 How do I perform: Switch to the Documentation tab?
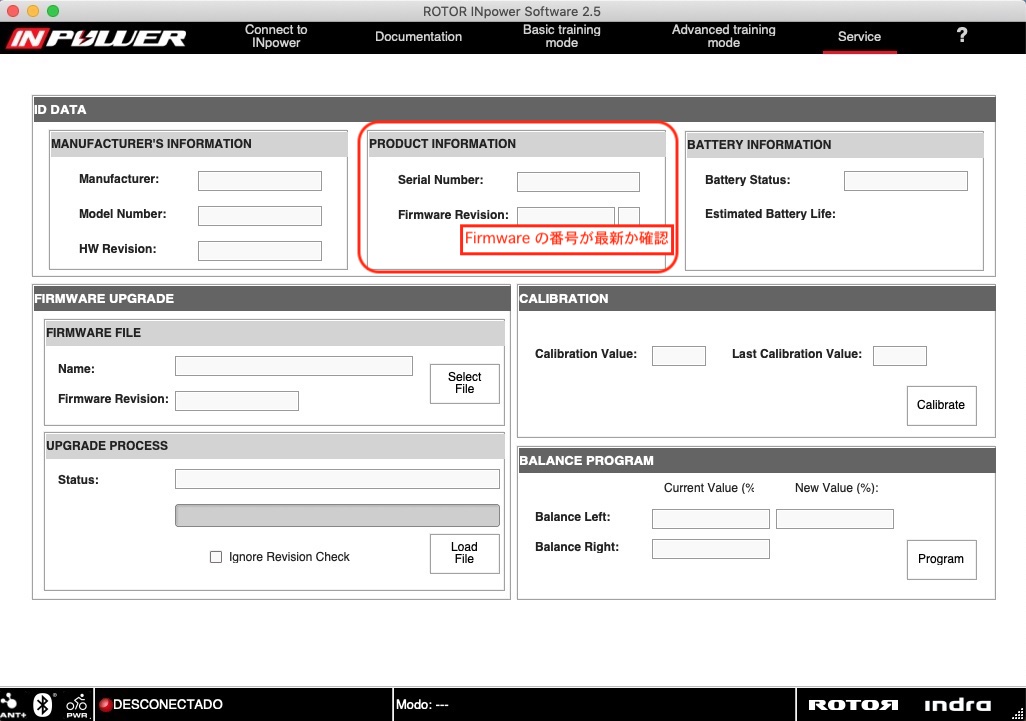(x=418, y=37)
